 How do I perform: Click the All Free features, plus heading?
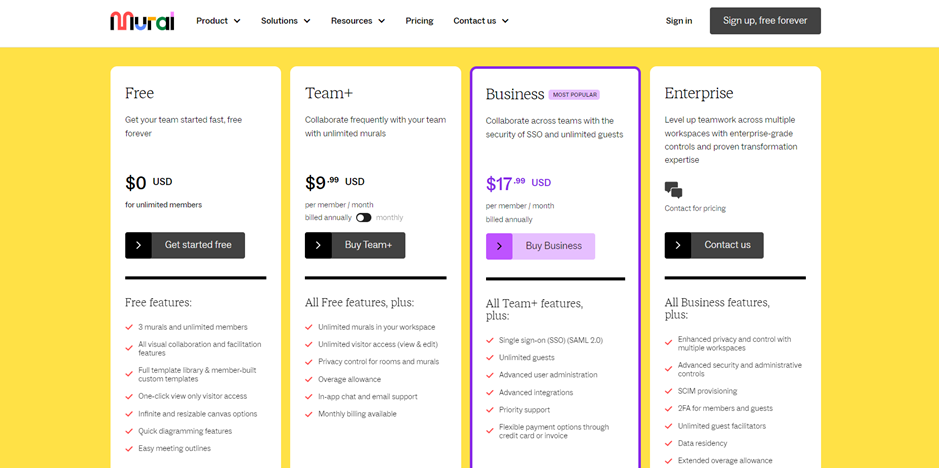coord(359,303)
